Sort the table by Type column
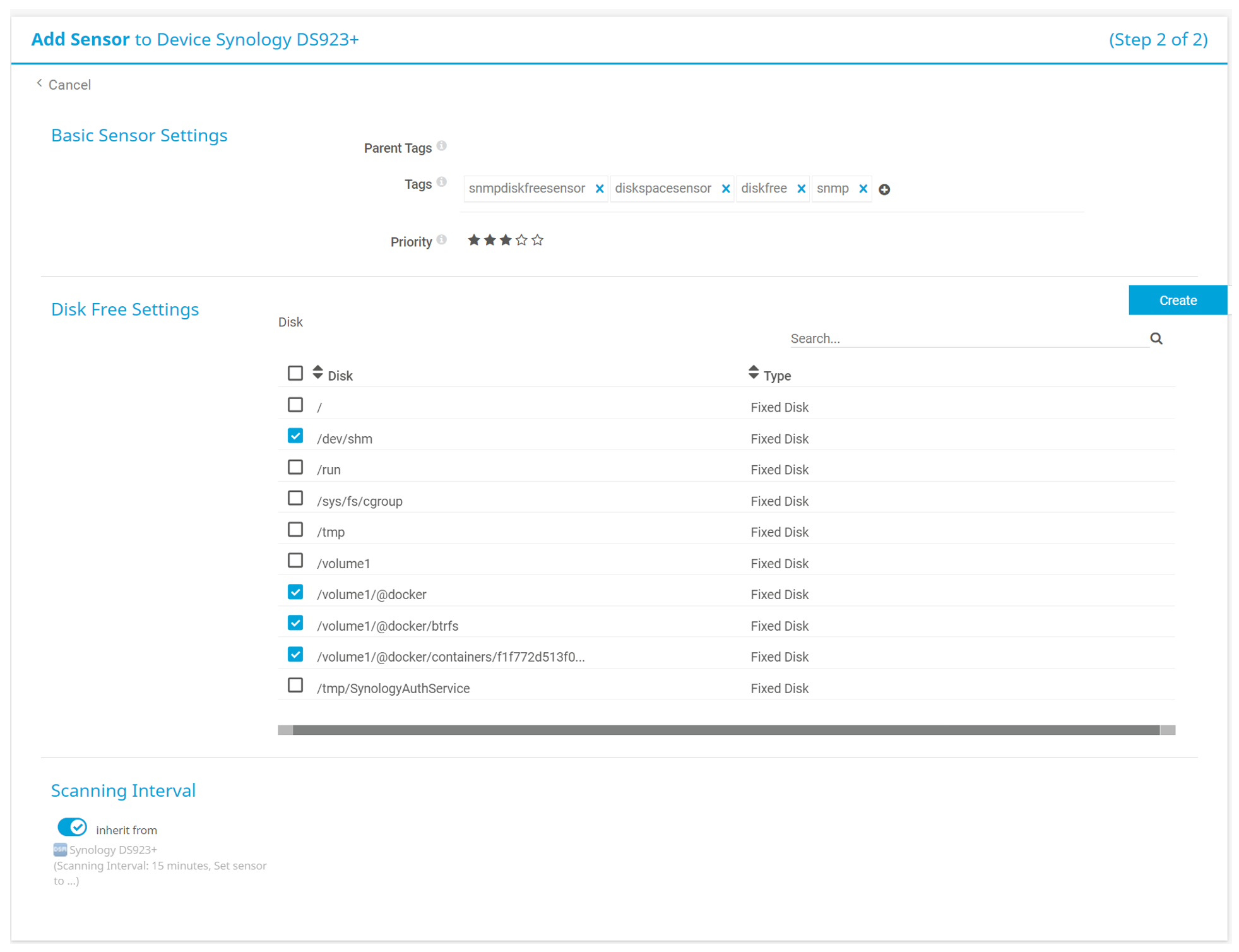The width and height of the screenshot is (1239, 952). (753, 373)
